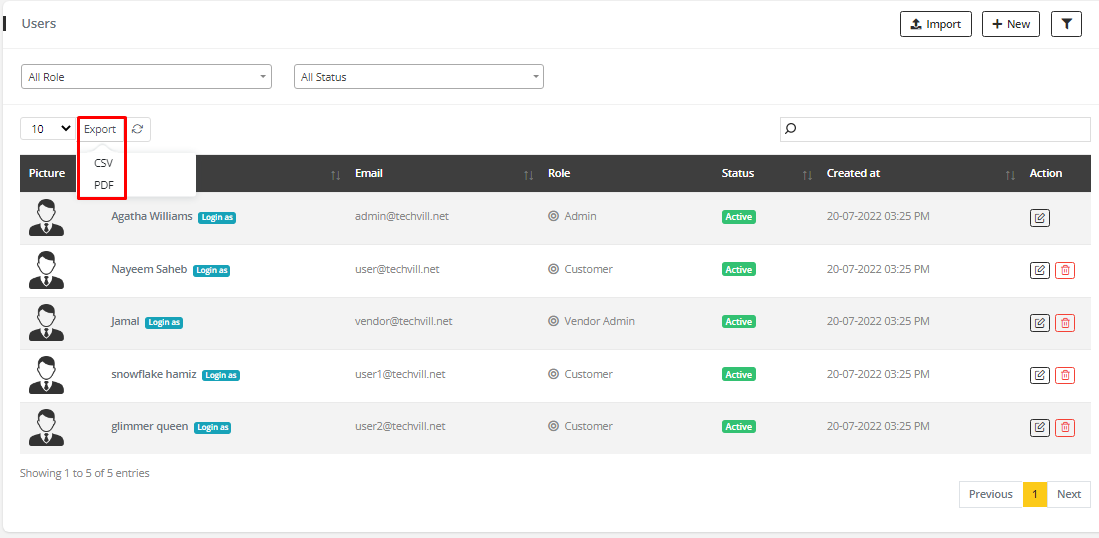
Task: Go to Next page
Action: pyautogui.click(x=1069, y=495)
